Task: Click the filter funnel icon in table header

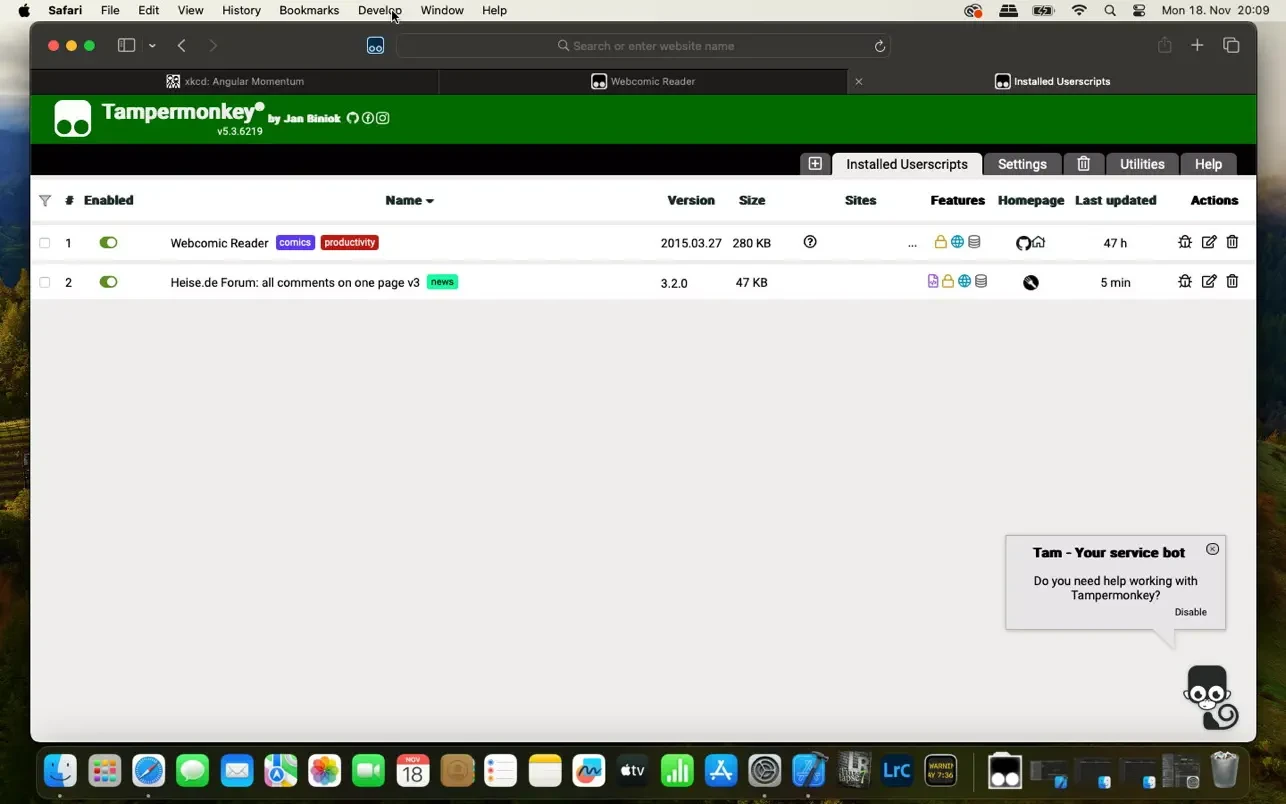Action: [x=45, y=201]
